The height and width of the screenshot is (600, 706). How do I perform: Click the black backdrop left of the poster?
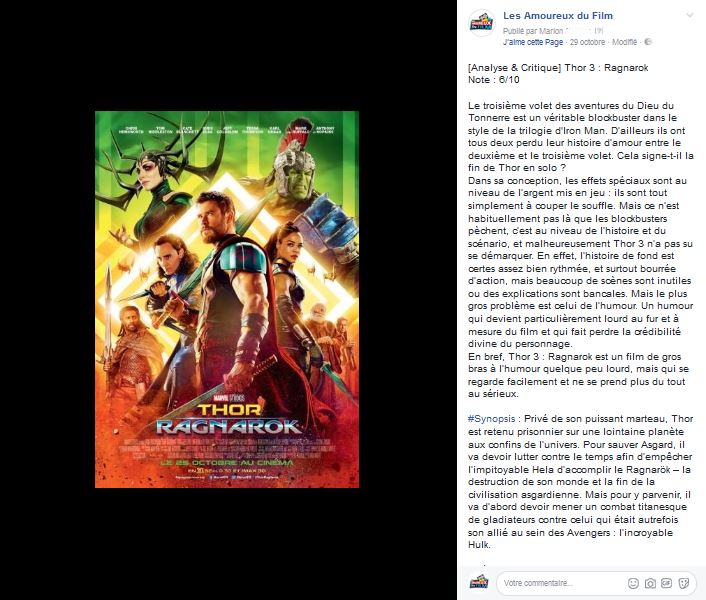click(47, 299)
